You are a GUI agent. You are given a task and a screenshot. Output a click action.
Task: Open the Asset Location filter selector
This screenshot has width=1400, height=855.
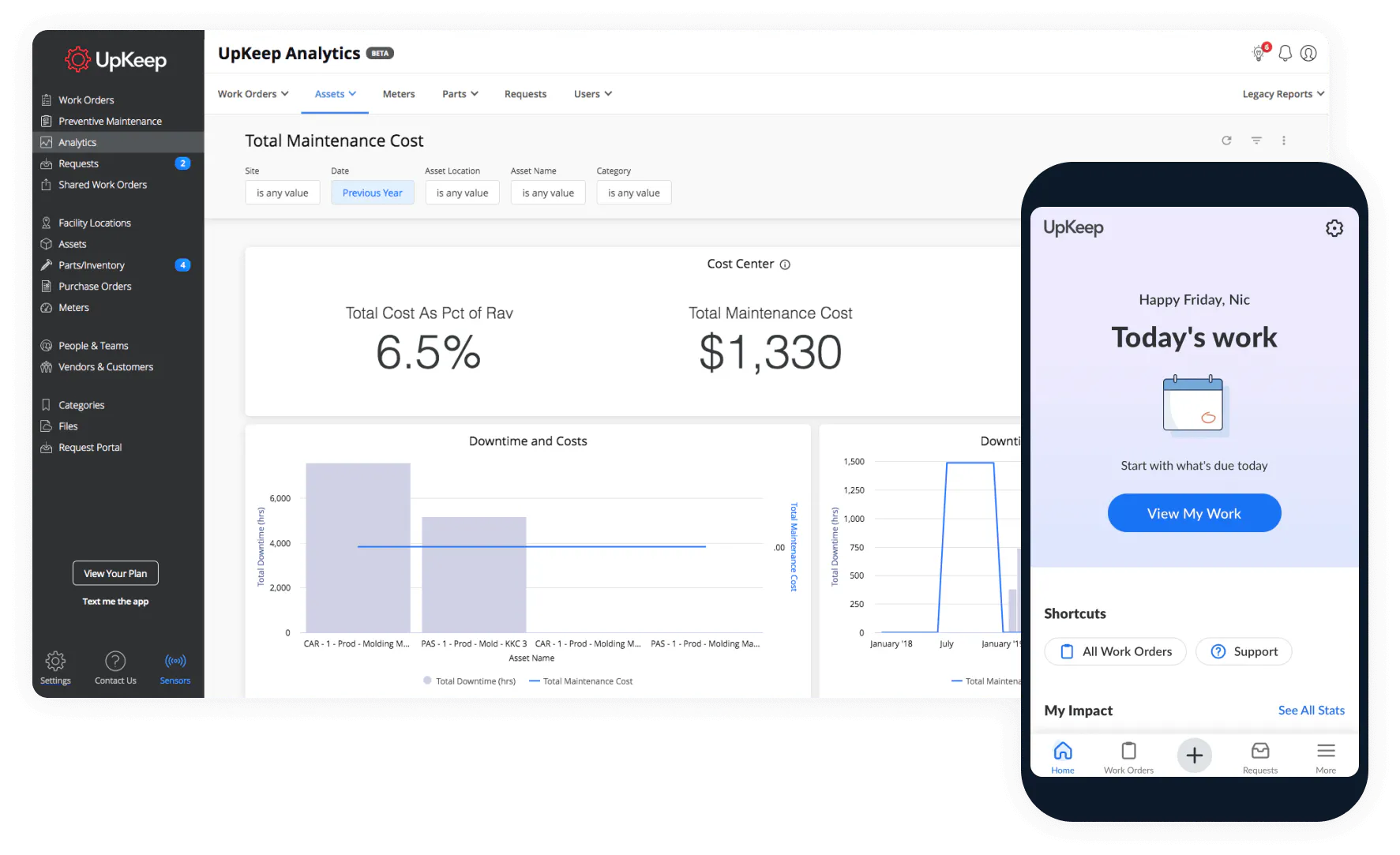[463, 193]
